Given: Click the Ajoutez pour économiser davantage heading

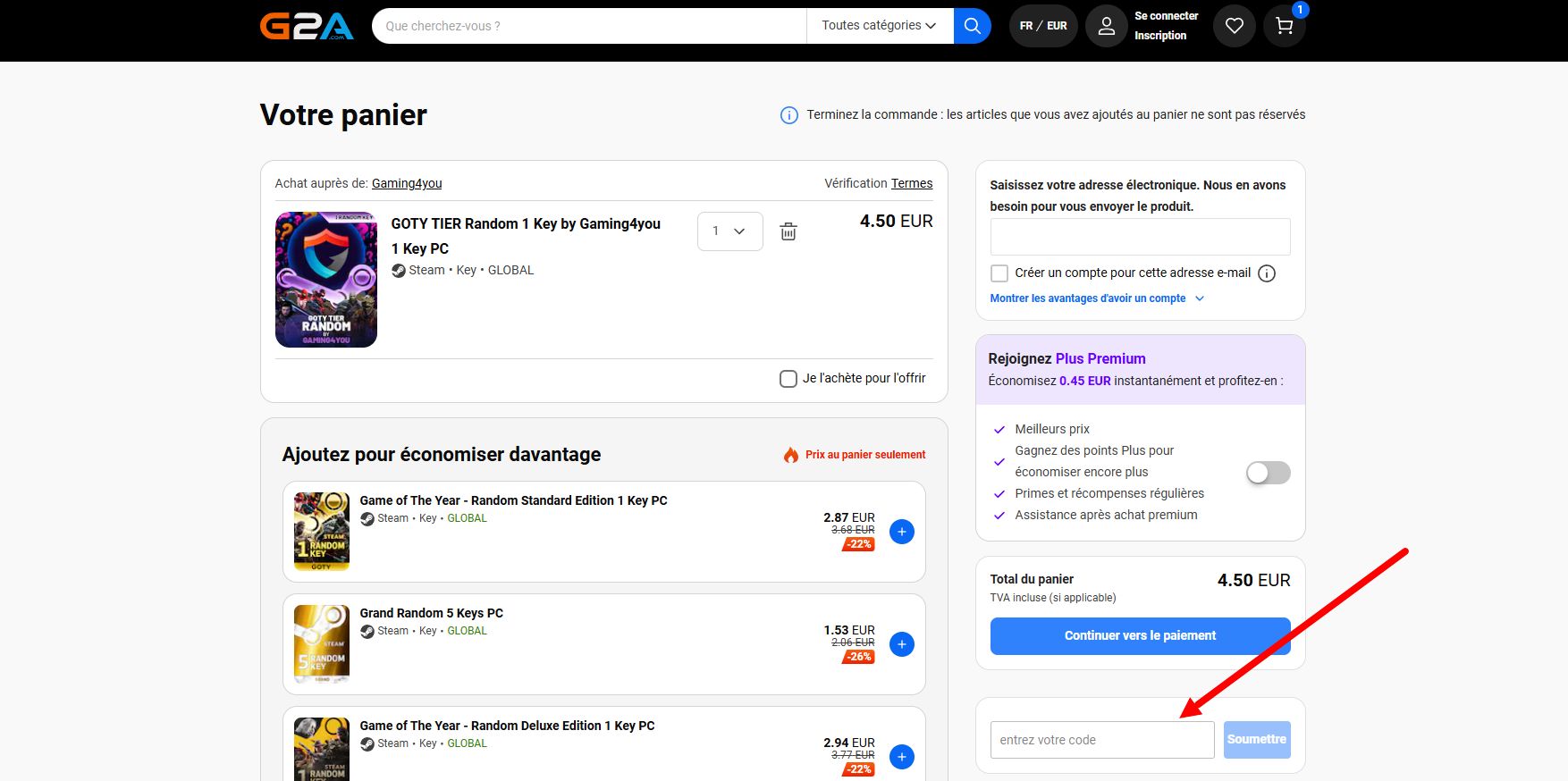Looking at the screenshot, I should tap(442, 455).
